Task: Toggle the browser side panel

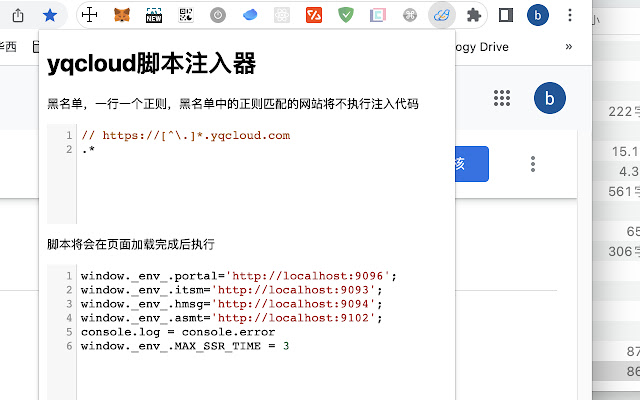Action: coord(506,16)
